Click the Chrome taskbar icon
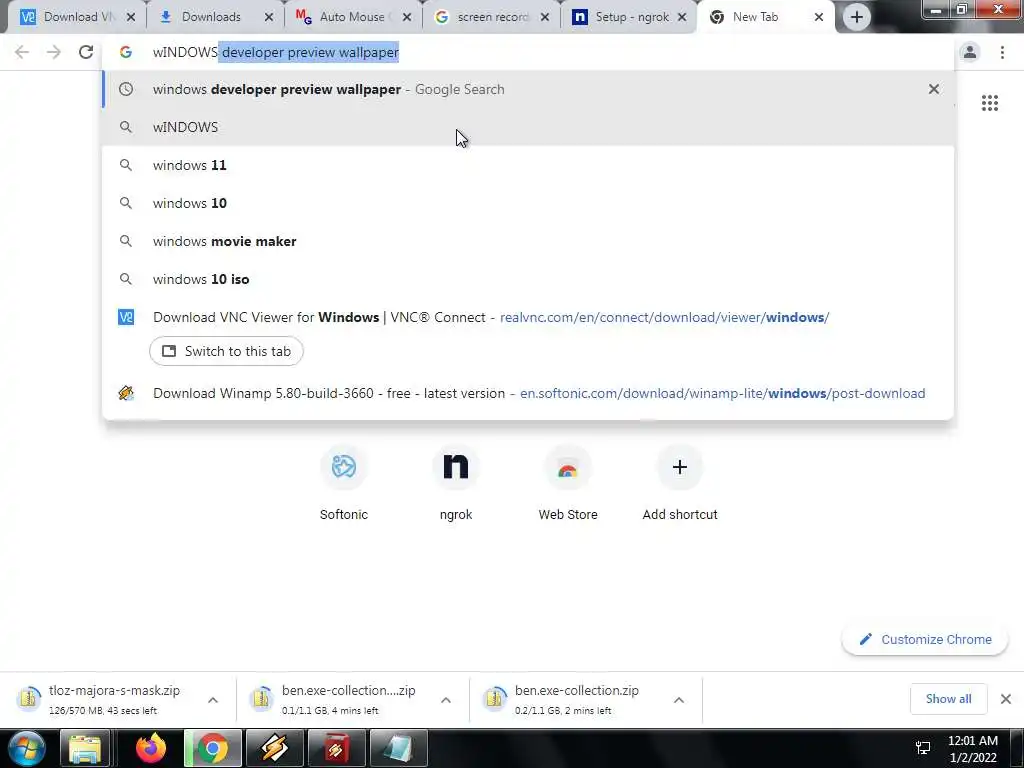The width and height of the screenshot is (1024, 768). (212, 748)
